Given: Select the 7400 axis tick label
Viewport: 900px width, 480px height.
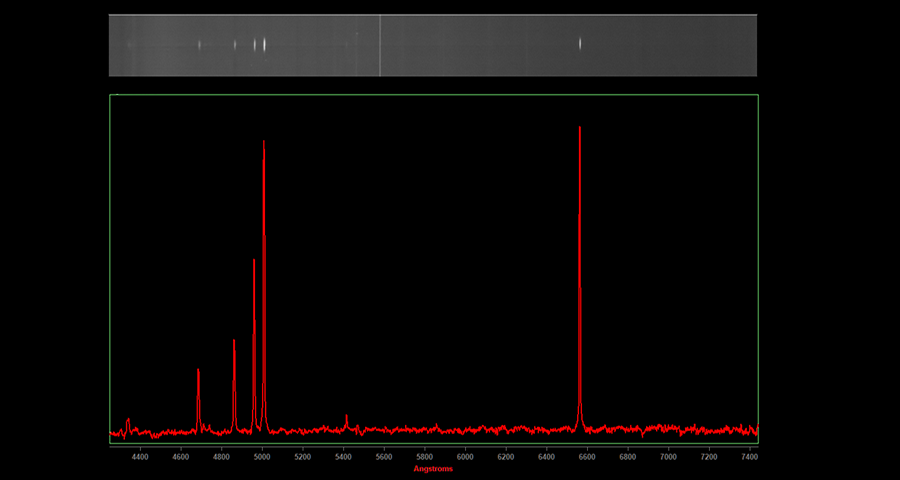Looking at the screenshot, I should [749, 457].
